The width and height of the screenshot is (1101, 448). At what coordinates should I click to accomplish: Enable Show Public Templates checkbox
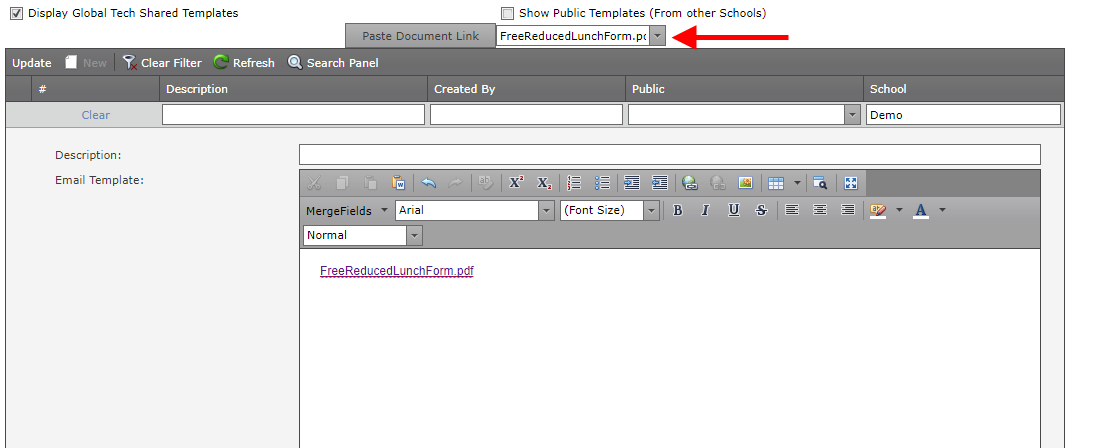(x=508, y=13)
